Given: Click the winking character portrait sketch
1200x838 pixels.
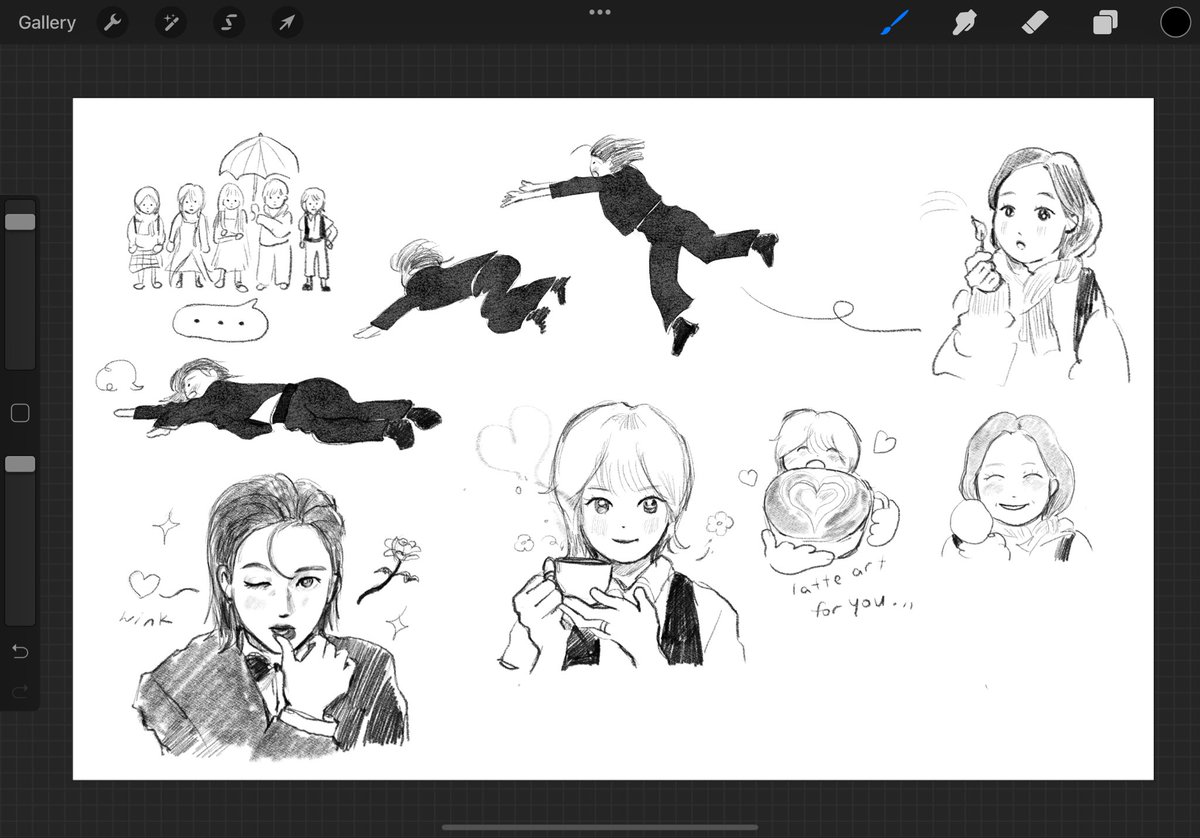Looking at the screenshot, I should point(270,615).
